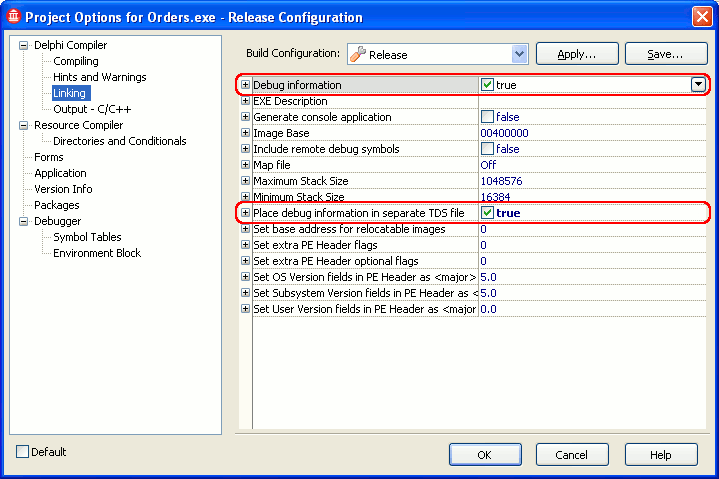The image size is (719, 479).
Task: Toggle the Debug information checkbox
Action: pos(487,85)
